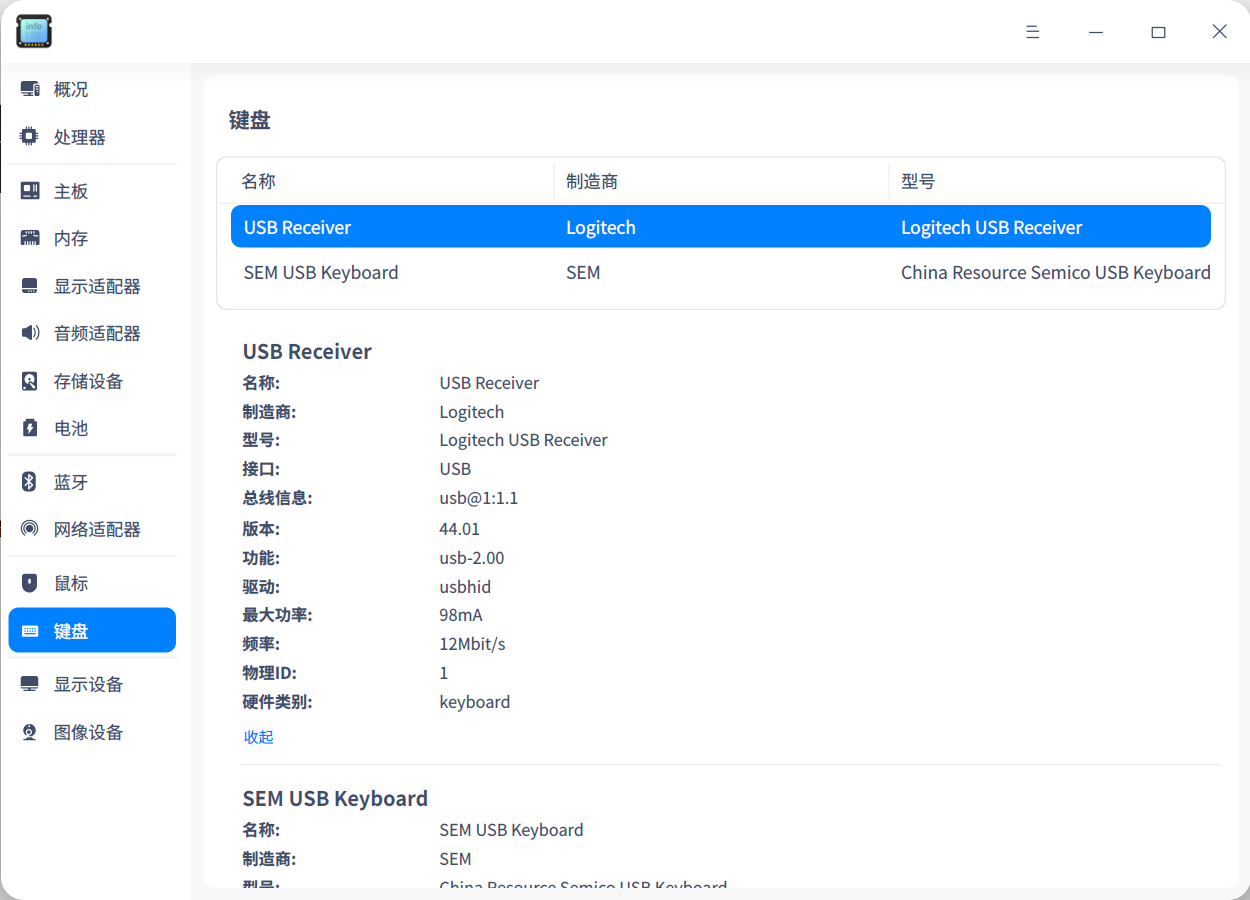Screen dimensions: 1250x900
Task: Switch to display device (显示设备) section
Action: (88, 684)
